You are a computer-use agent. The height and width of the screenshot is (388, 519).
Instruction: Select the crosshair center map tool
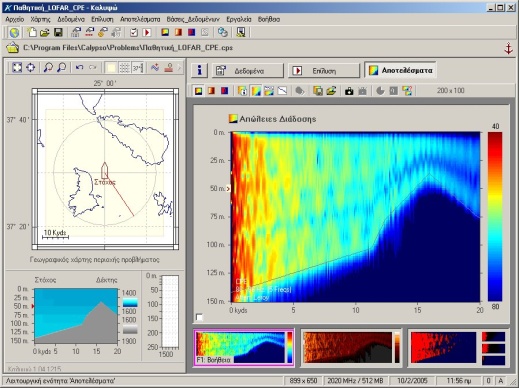(31, 67)
